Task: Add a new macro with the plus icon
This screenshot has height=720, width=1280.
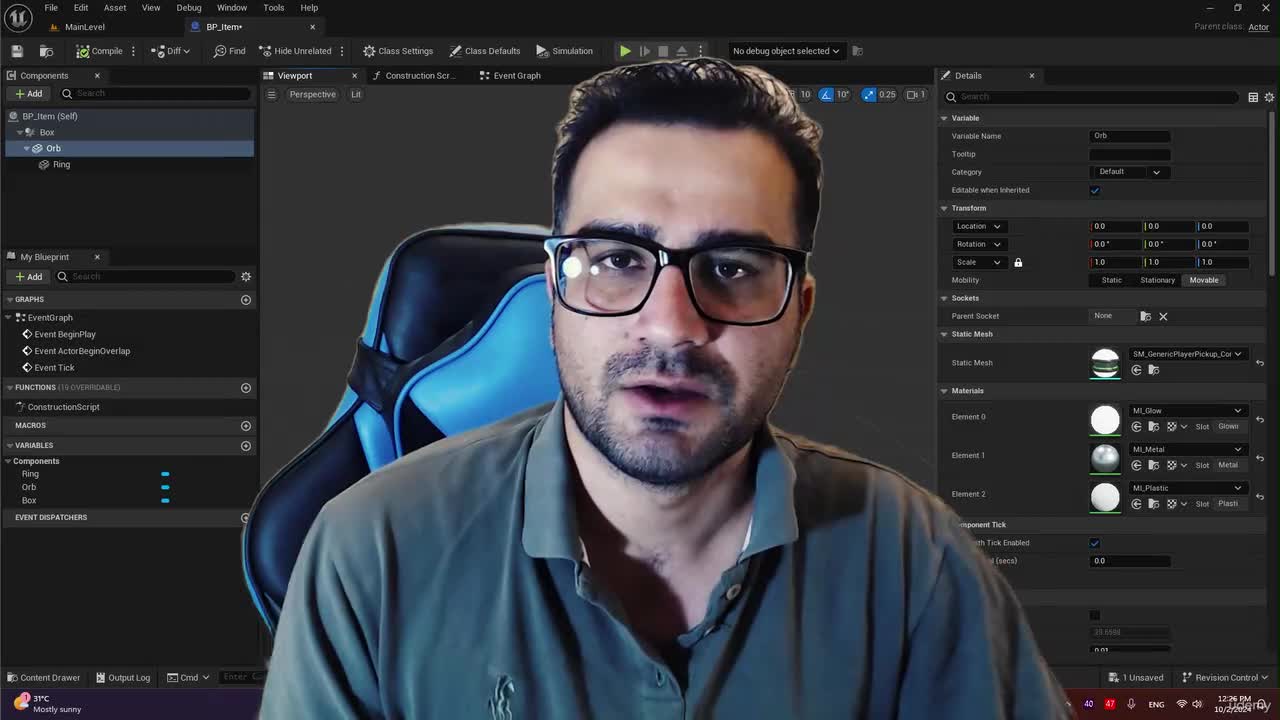Action: point(246,425)
